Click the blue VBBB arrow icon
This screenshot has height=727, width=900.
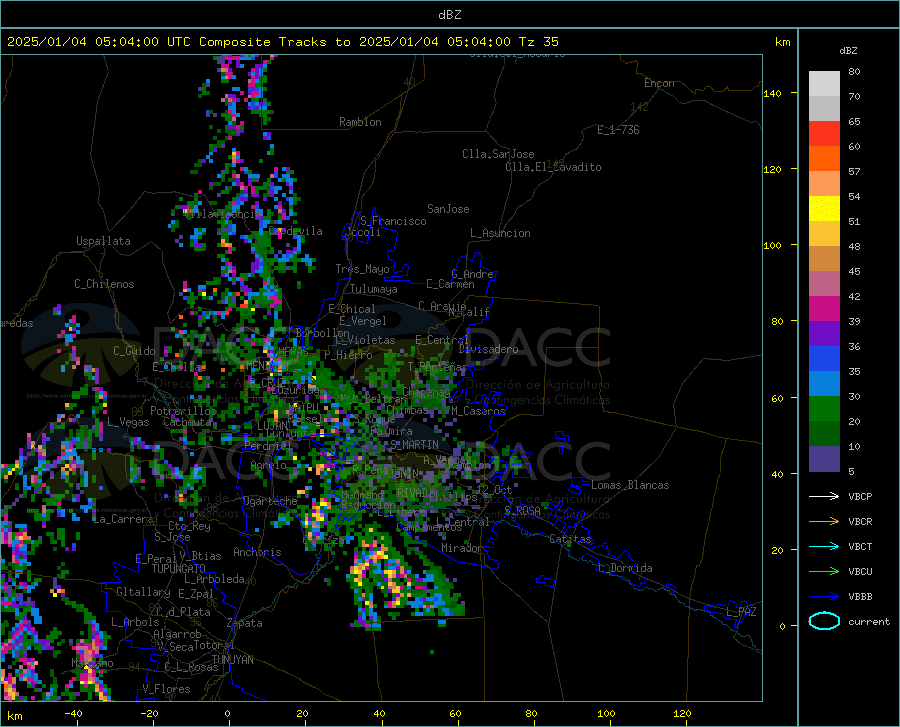coord(824,596)
